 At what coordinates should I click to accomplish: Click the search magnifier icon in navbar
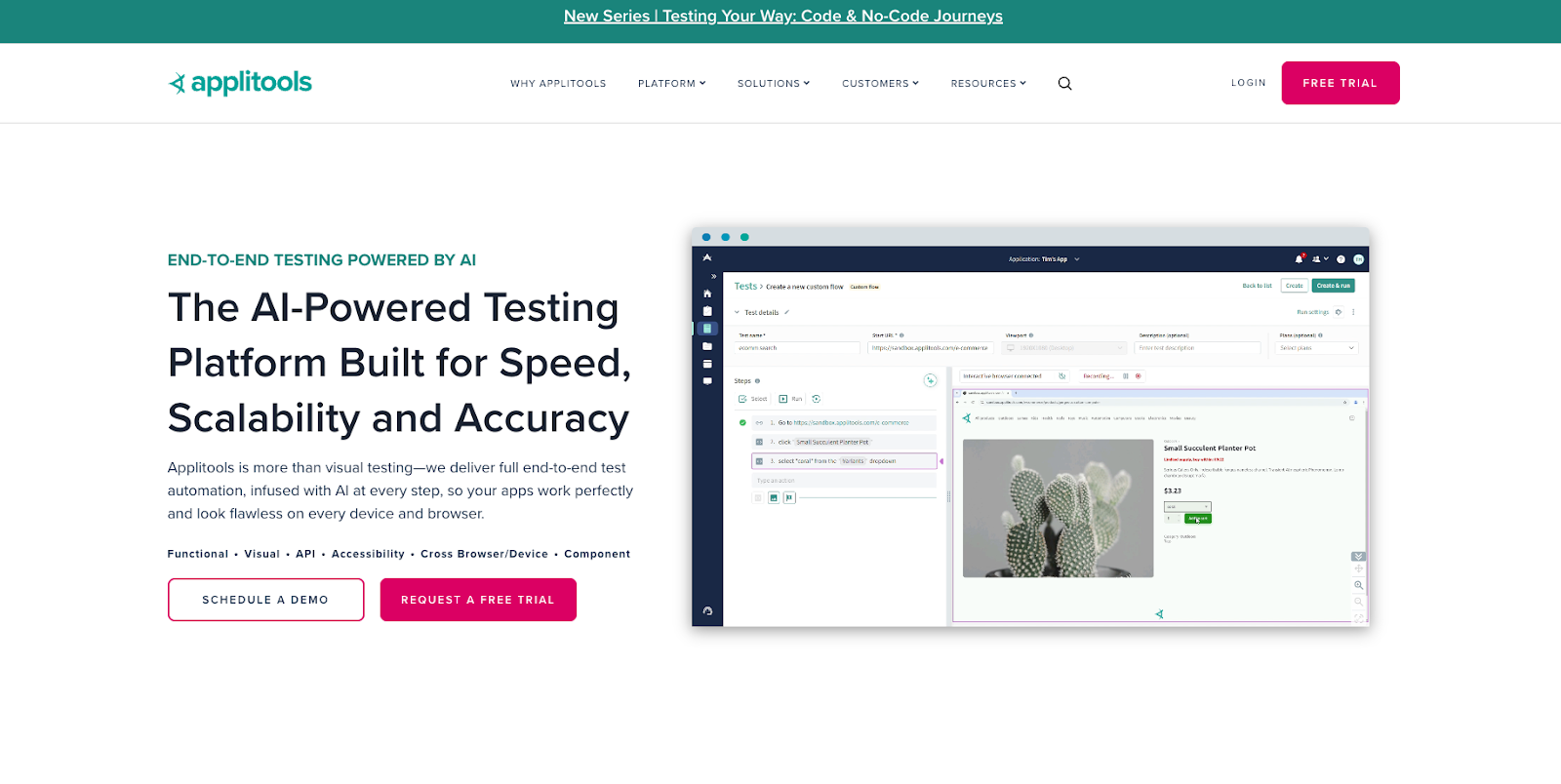pos(1064,84)
